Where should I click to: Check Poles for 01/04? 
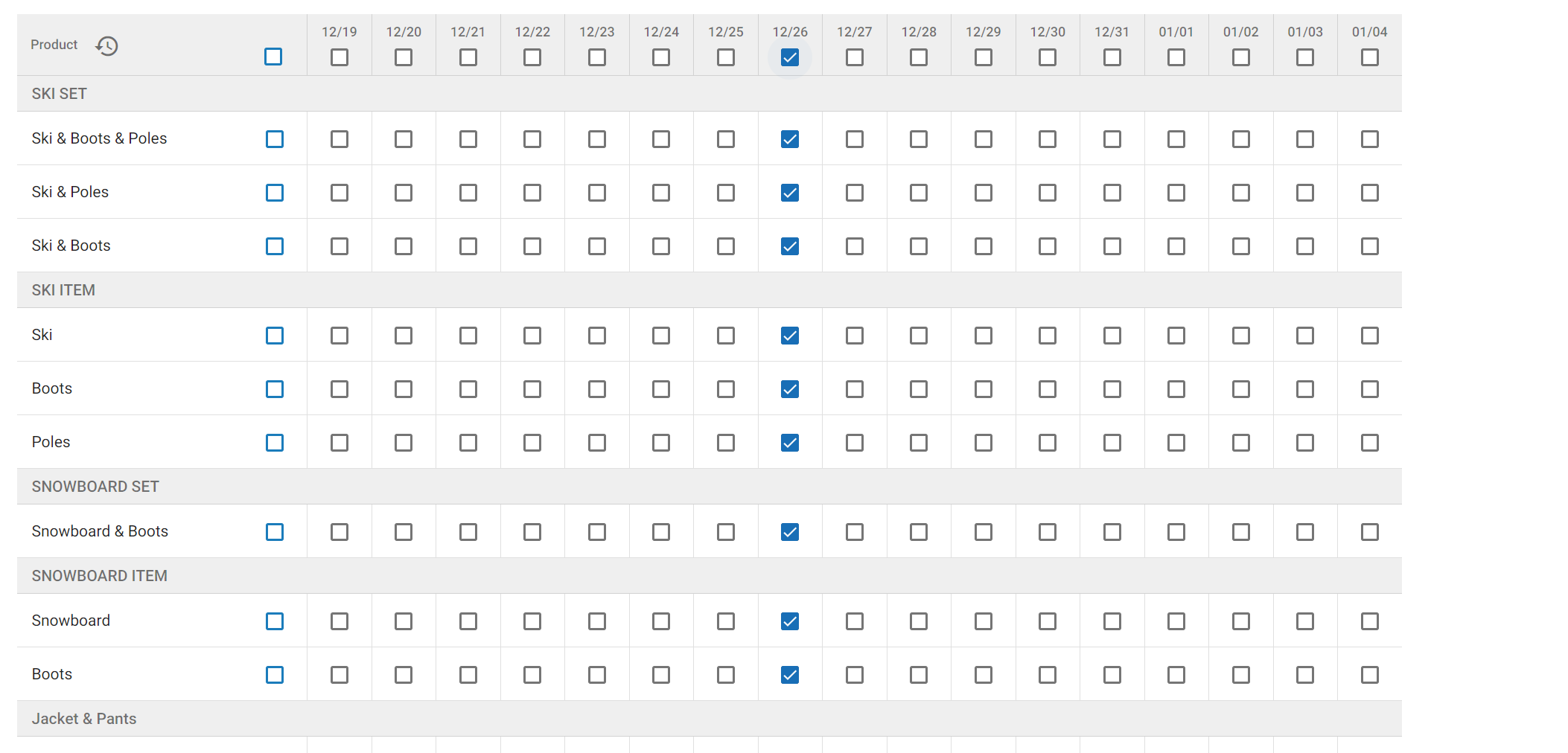point(1370,443)
